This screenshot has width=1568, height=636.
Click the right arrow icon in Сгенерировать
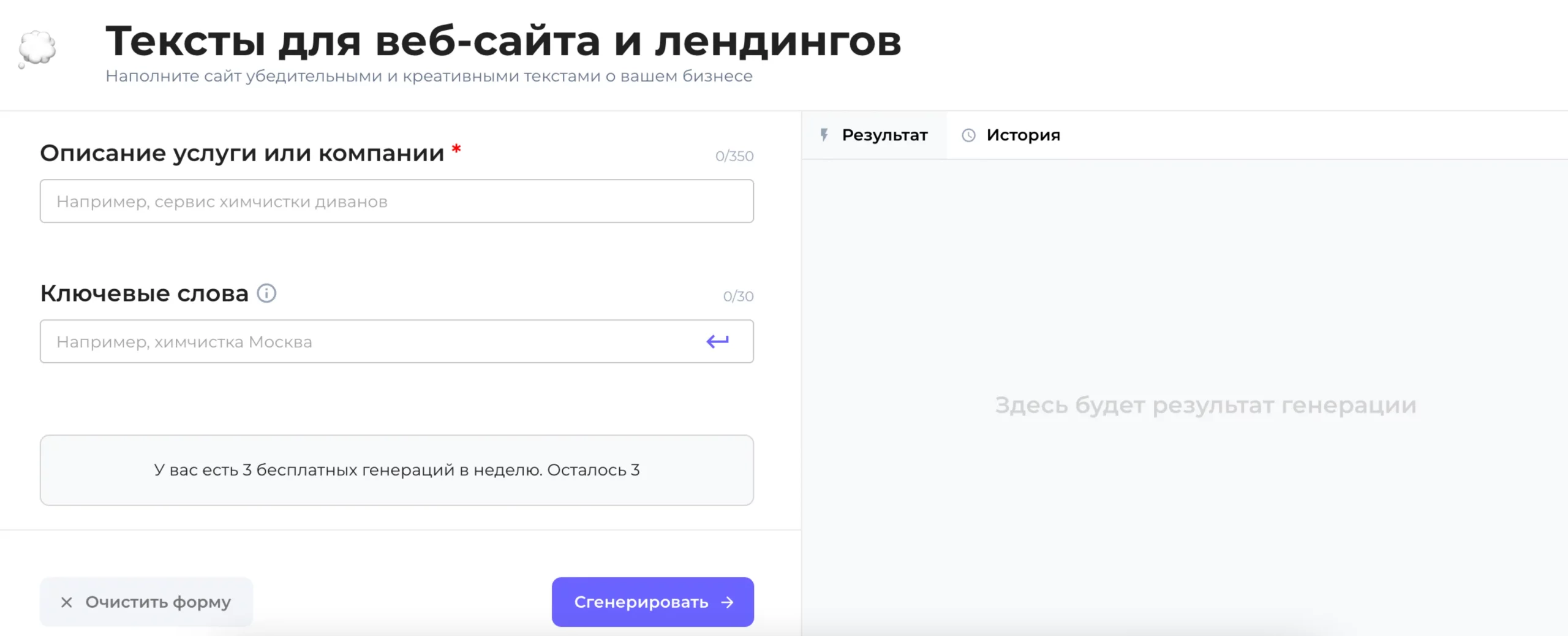coord(728,602)
